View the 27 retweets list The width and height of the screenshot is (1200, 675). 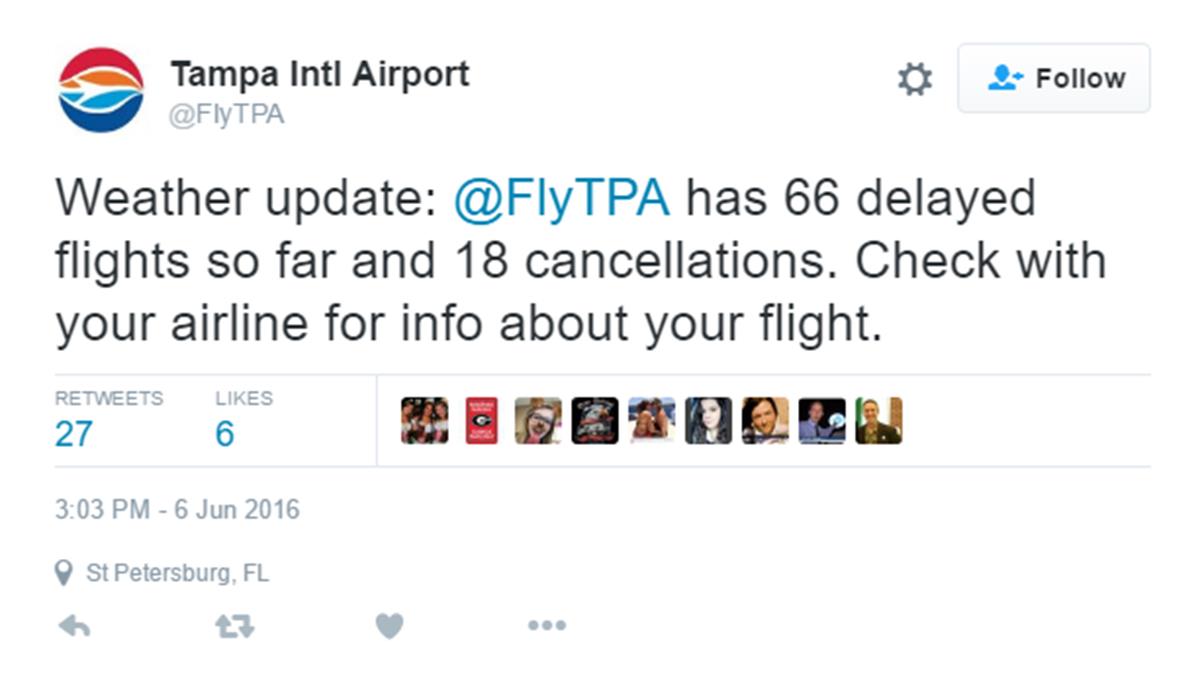(x=74, y=433)
